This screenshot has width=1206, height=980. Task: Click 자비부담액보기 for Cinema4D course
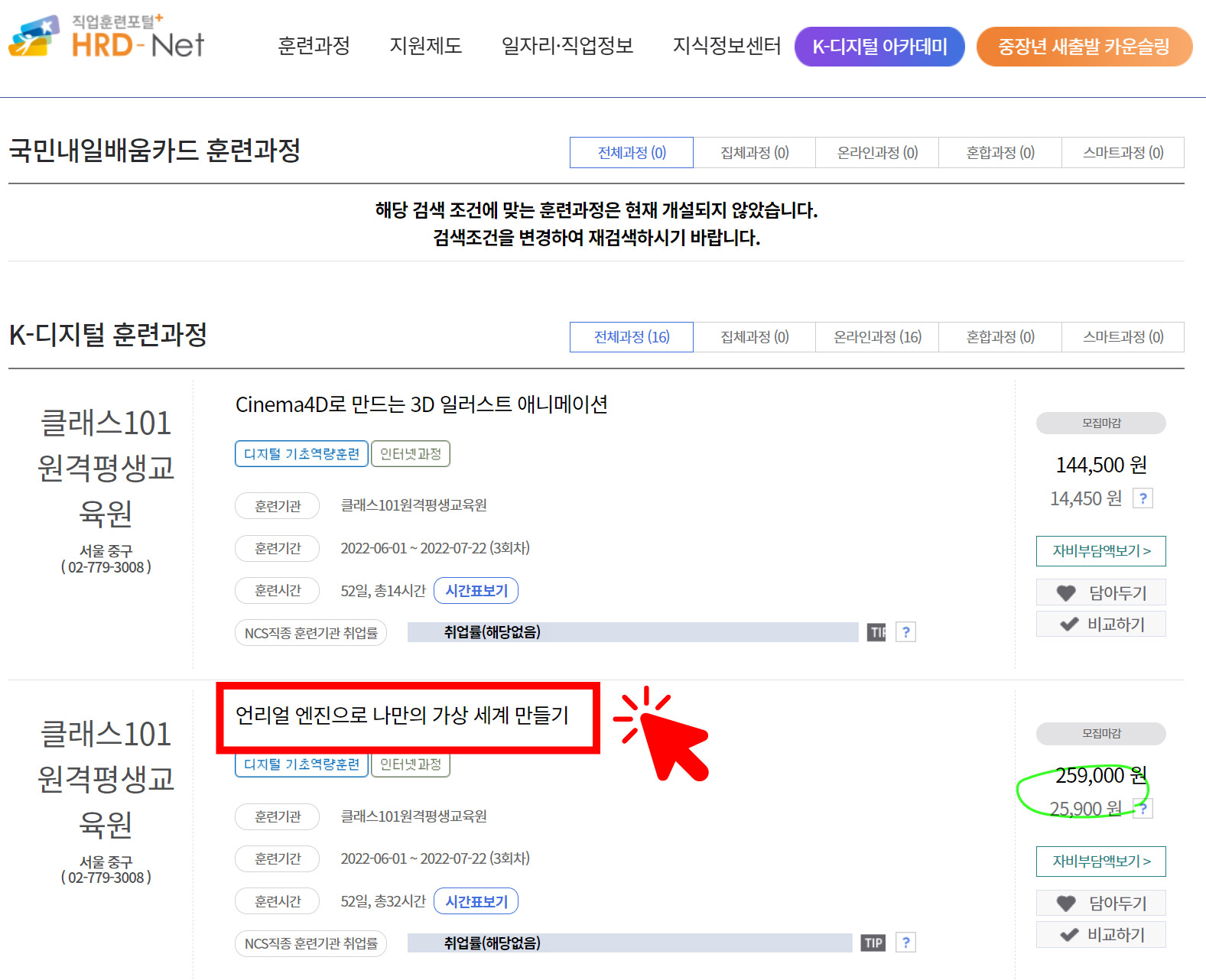[1101, 551]
